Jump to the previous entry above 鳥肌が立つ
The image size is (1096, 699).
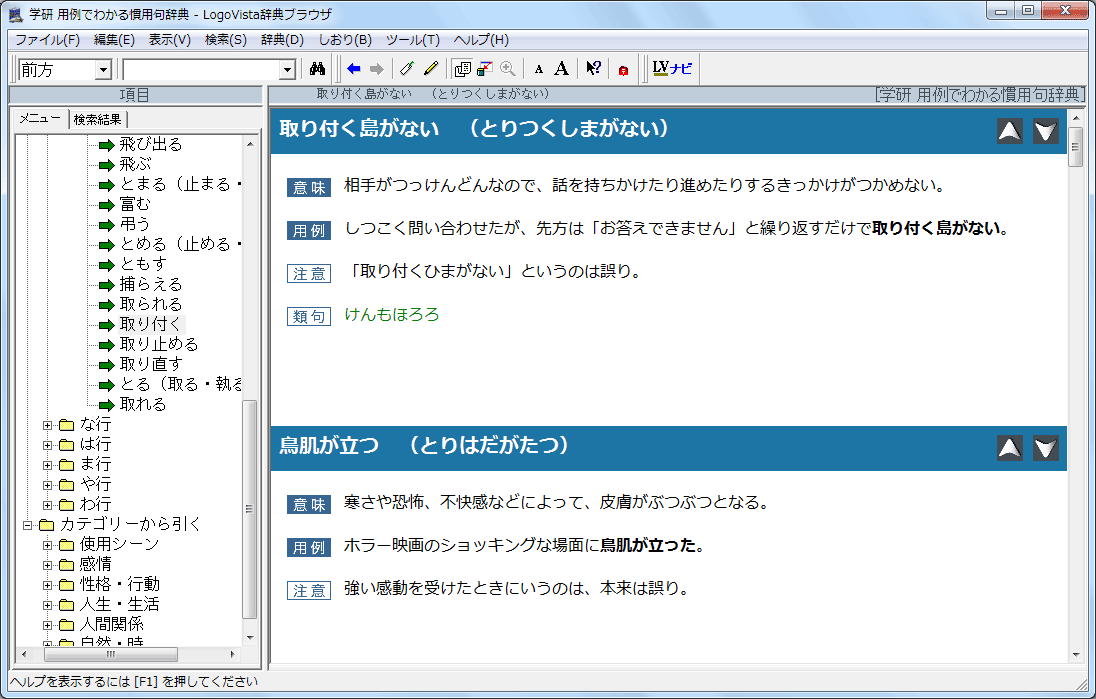1010,448
